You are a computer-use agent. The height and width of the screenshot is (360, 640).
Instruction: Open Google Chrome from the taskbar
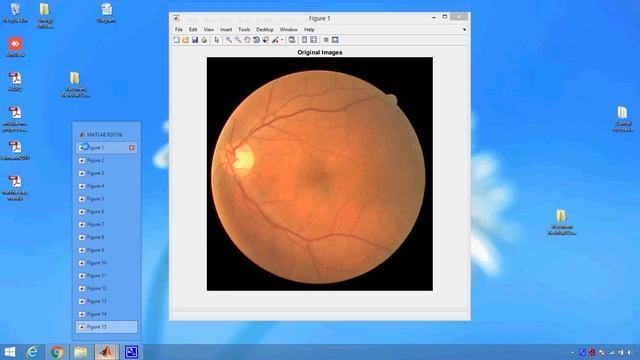(57, 352)
